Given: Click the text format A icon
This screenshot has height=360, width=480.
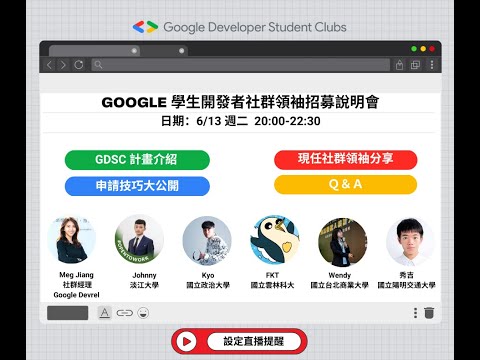Looking at the screenshot, I should pos(104,313).
